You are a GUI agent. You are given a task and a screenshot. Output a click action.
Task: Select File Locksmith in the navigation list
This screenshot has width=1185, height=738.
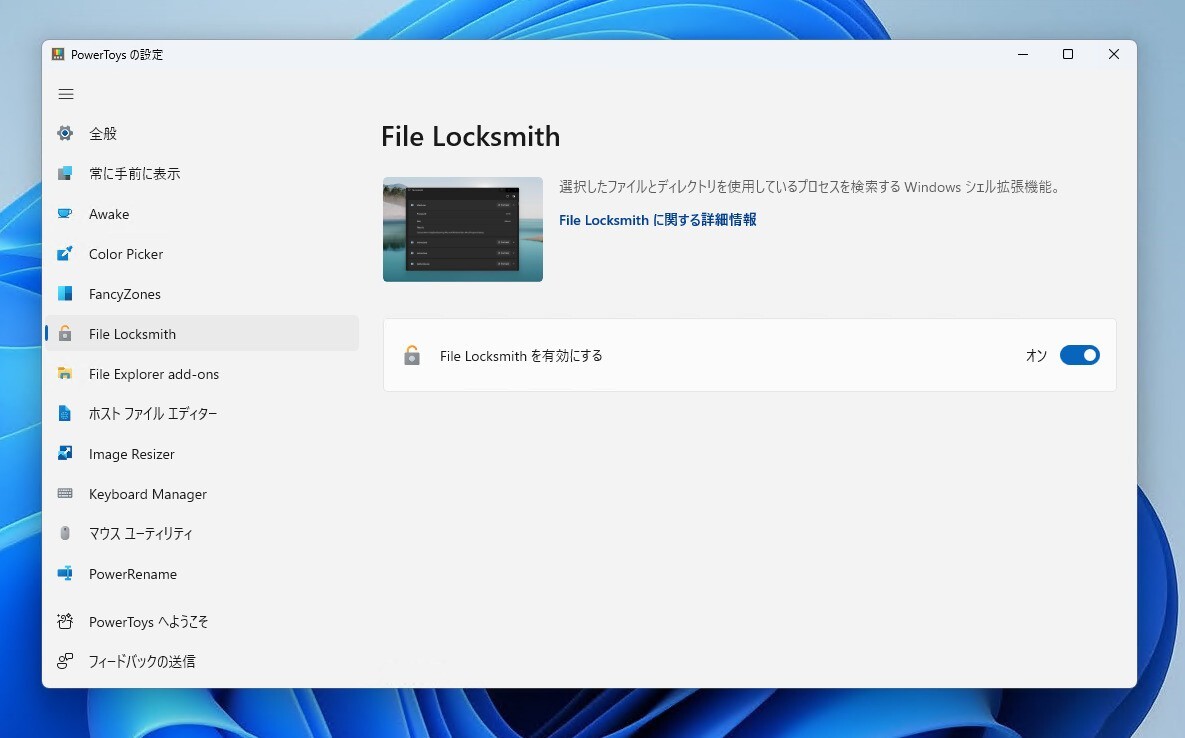(x=133, y=334)
